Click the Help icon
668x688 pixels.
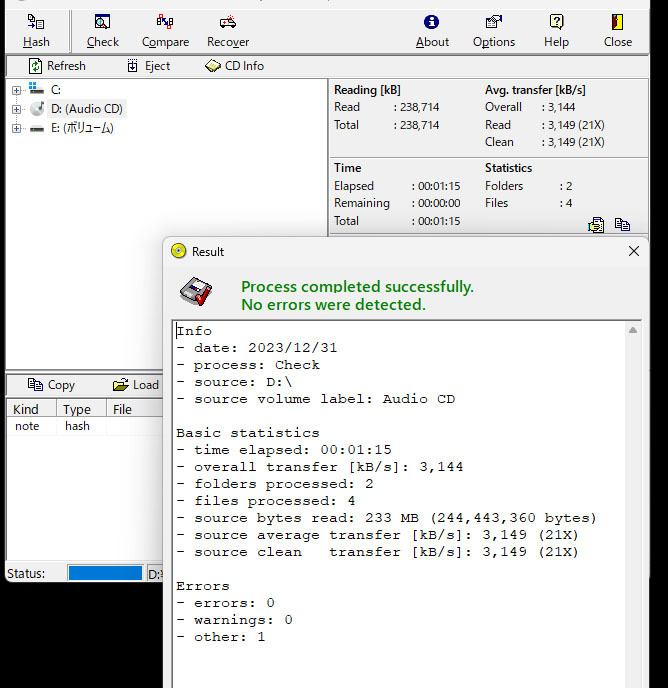[x=556, y=30]
